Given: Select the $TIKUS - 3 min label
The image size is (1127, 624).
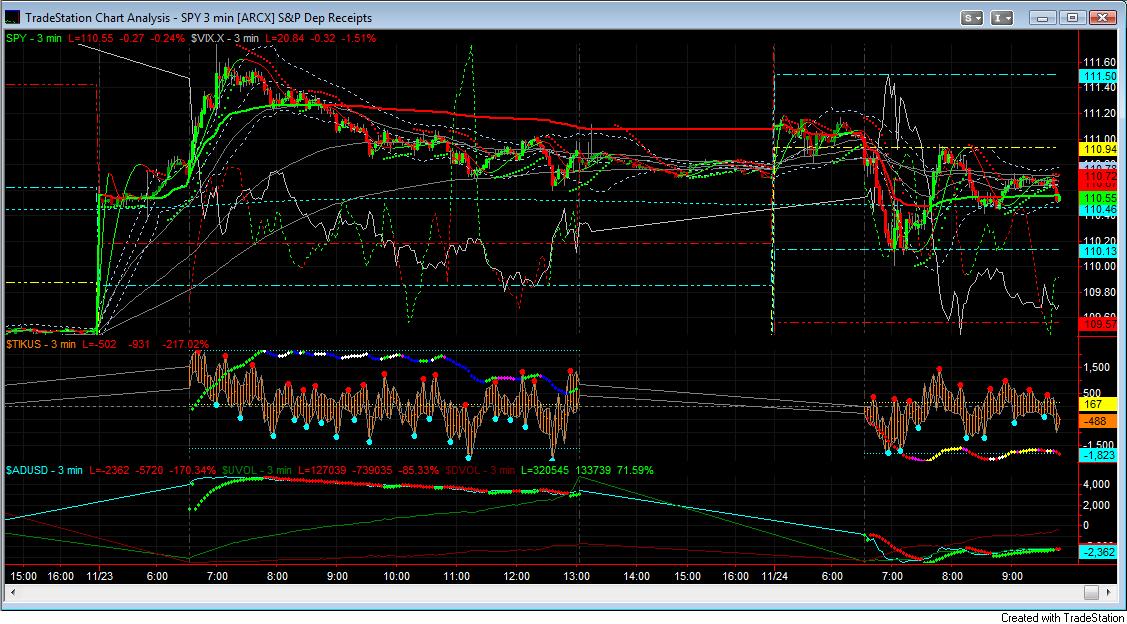Looking at the screenshot, I should click(40, 344).
